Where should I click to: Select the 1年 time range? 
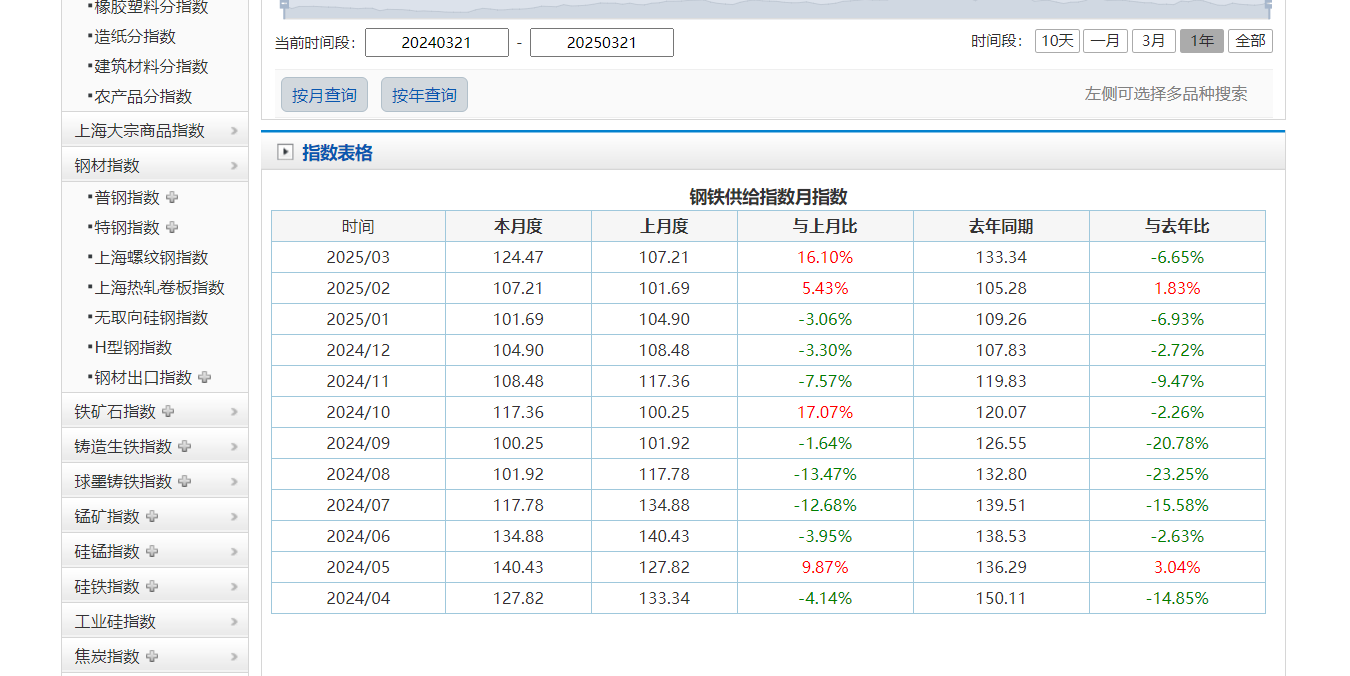click(x=1202, y=41)
